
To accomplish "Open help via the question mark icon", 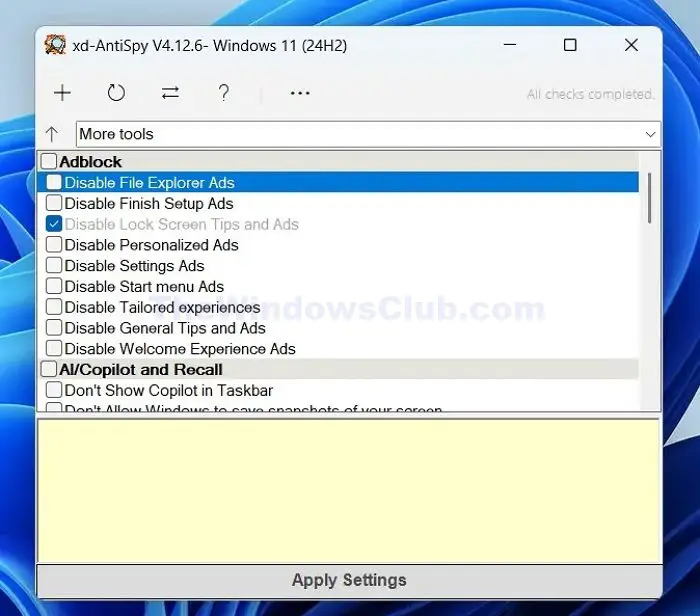I will pos(224,93).
